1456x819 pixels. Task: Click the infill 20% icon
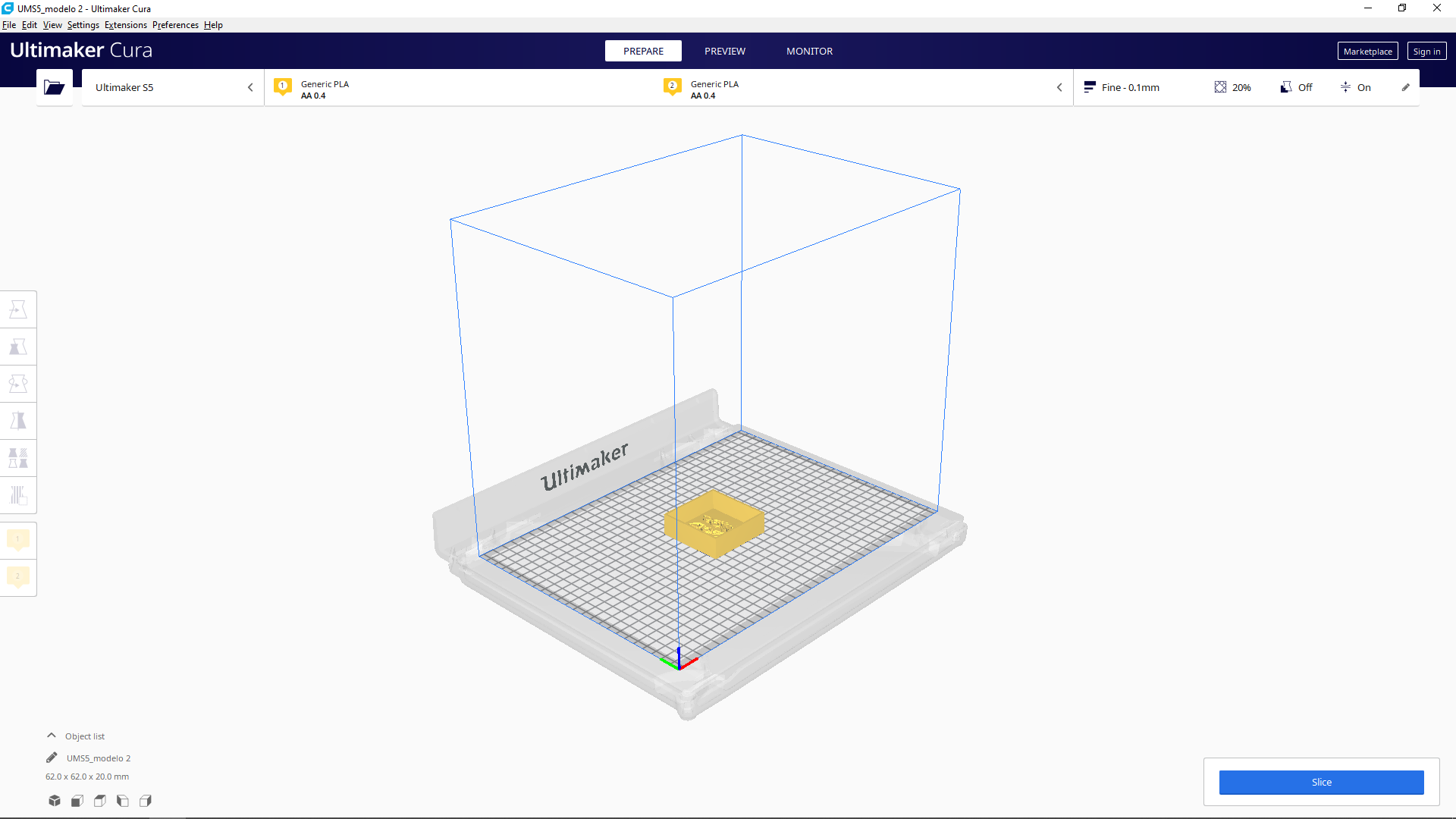[1220, 87]
